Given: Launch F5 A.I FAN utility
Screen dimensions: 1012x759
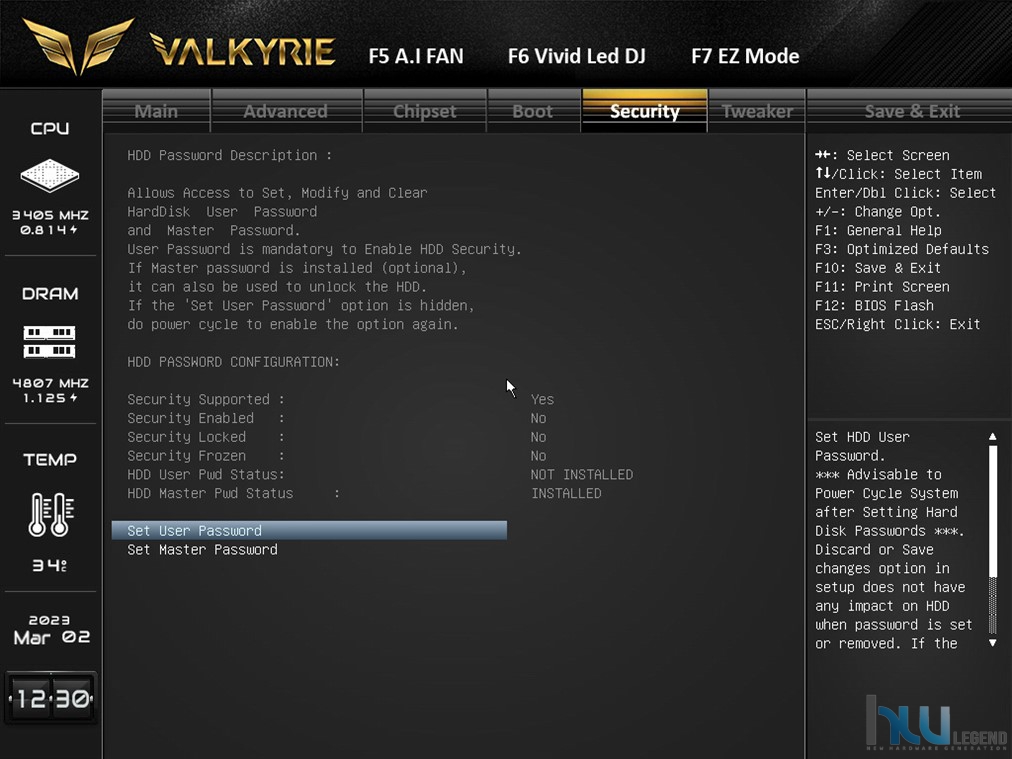Looking at the screenshot, I should click(x=416, y=56).
